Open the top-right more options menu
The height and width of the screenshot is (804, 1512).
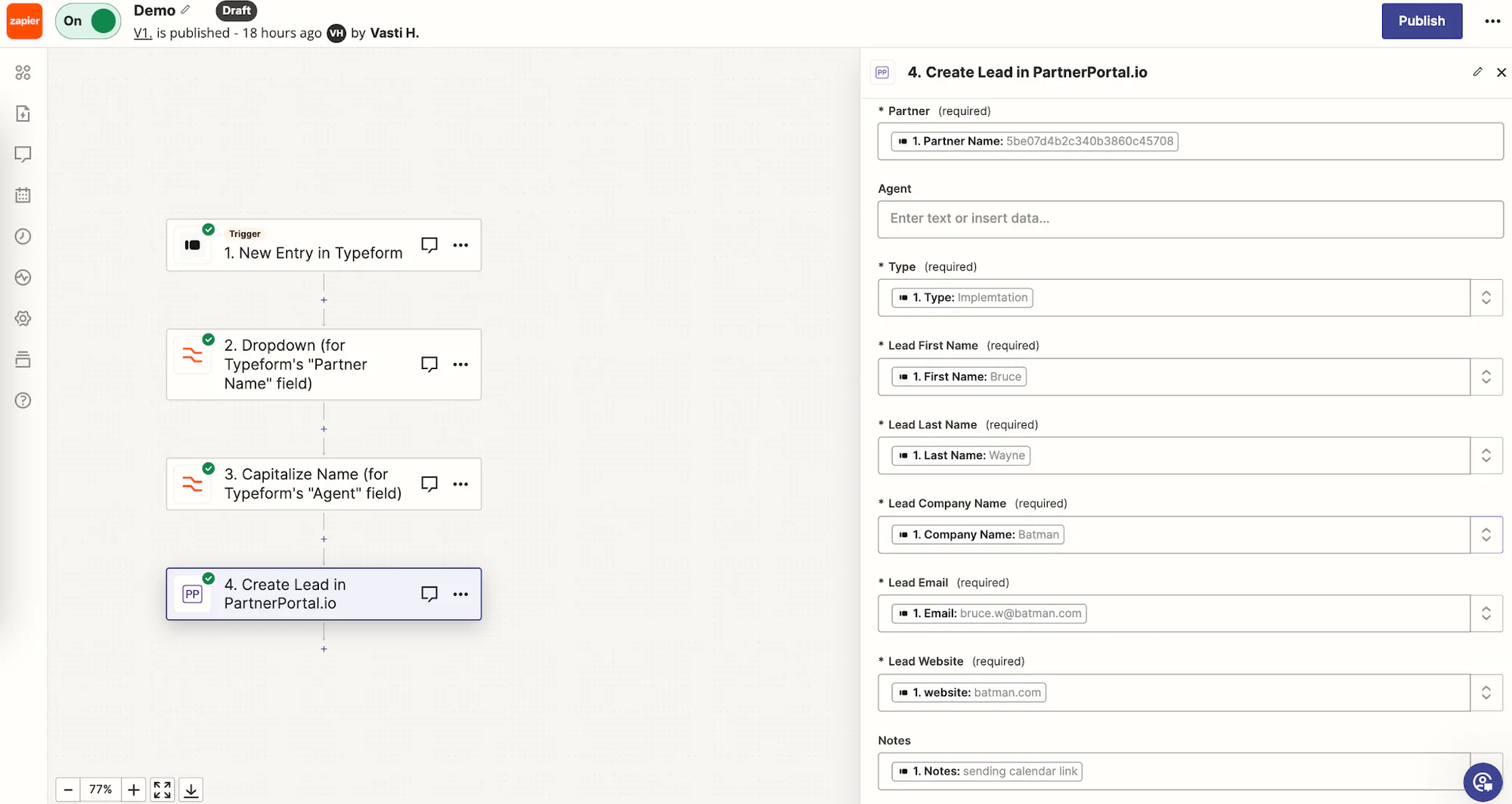point(1492,20)
